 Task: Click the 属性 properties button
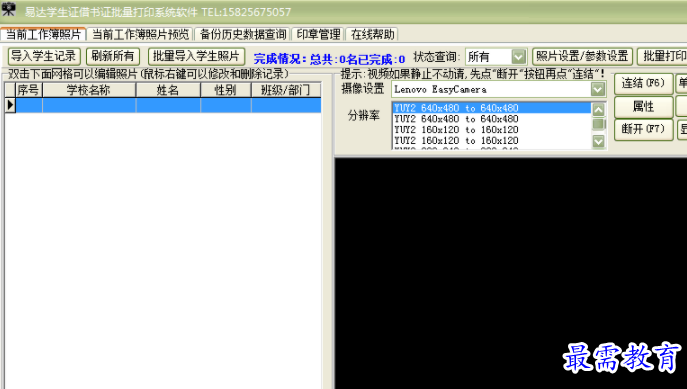pyautogui.click(x=643, y=106)
